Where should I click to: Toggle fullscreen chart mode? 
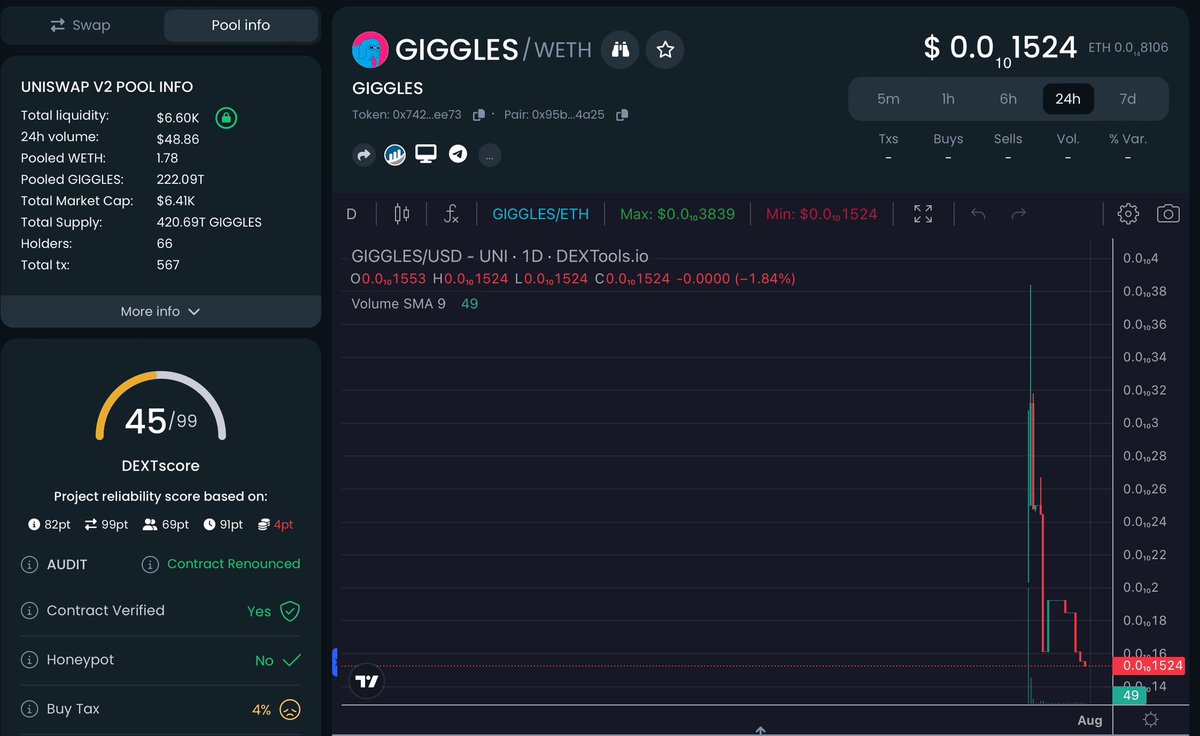(923, 214)
